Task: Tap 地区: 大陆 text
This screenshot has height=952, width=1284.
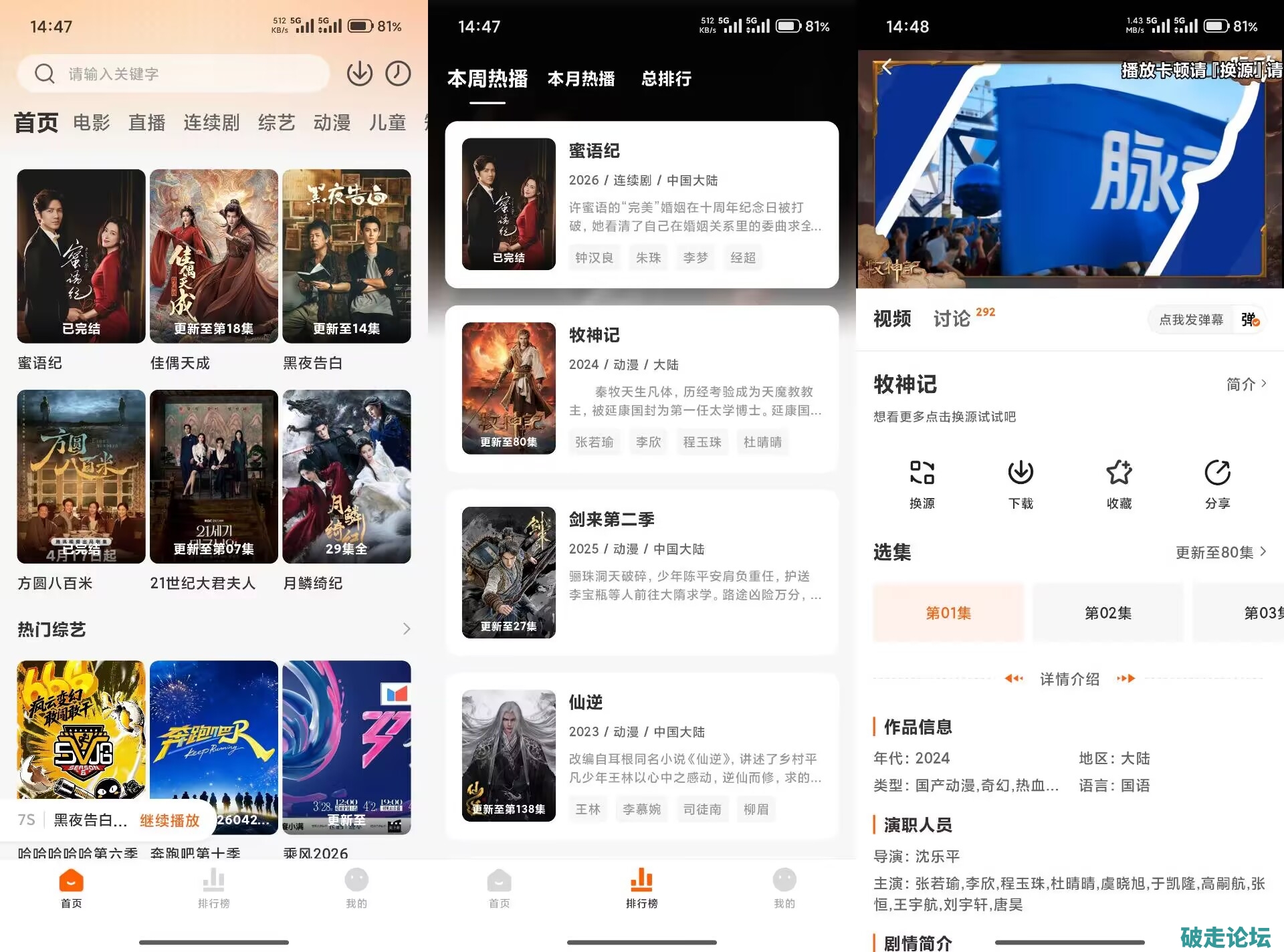Action: pos(1114,758)
